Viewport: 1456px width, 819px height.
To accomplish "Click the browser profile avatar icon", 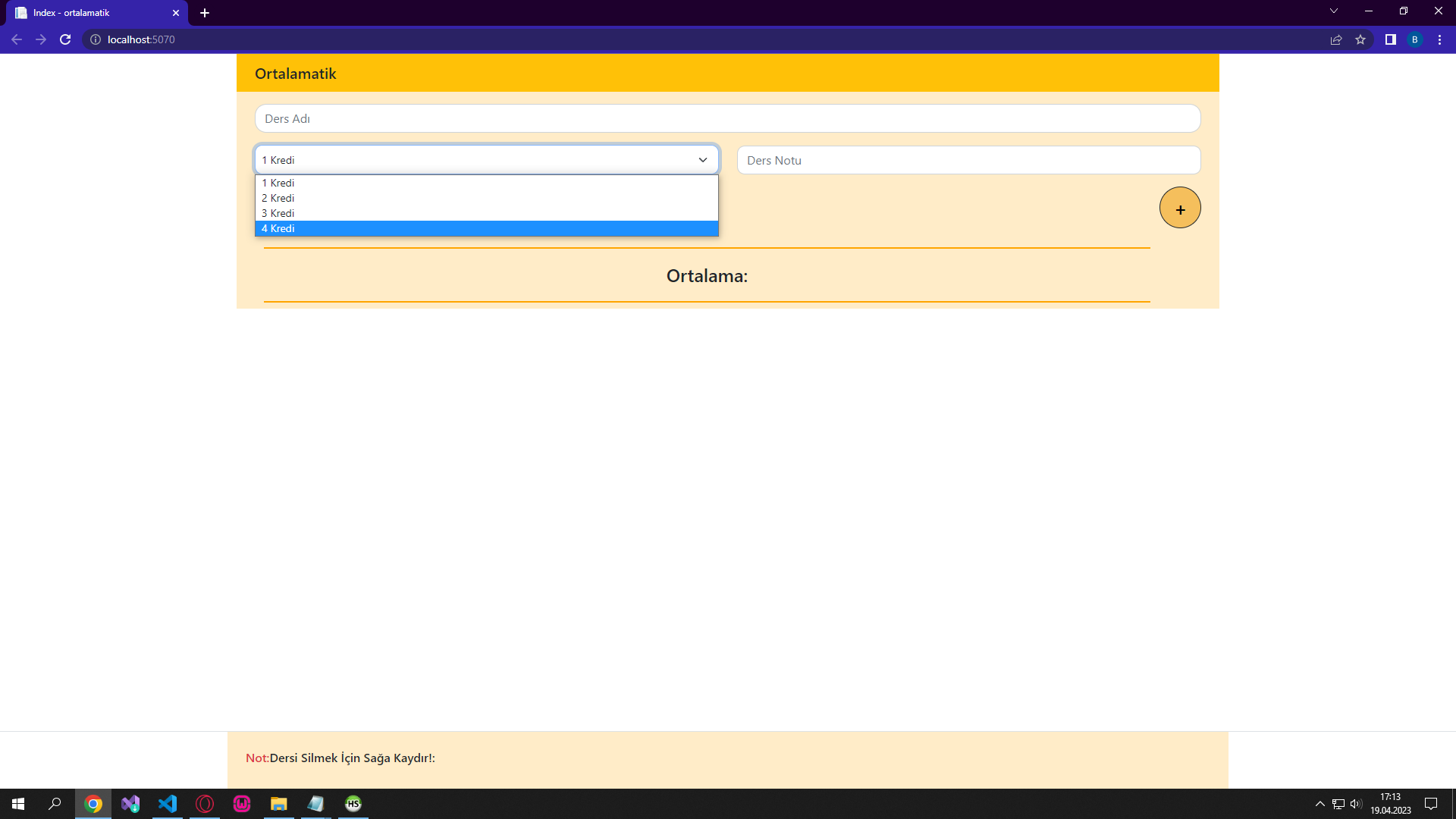I will pyautogui.click(x=1415, y=39).
